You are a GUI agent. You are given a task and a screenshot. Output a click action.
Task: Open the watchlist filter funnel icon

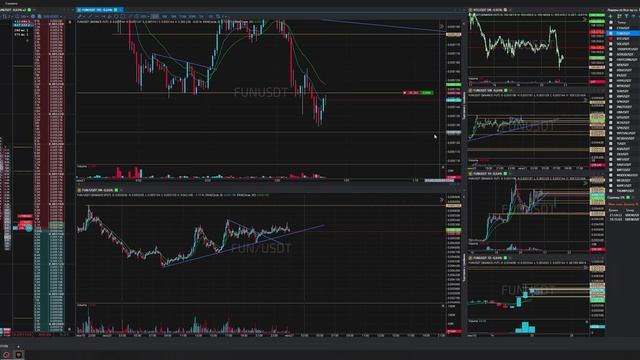(627, 16)
